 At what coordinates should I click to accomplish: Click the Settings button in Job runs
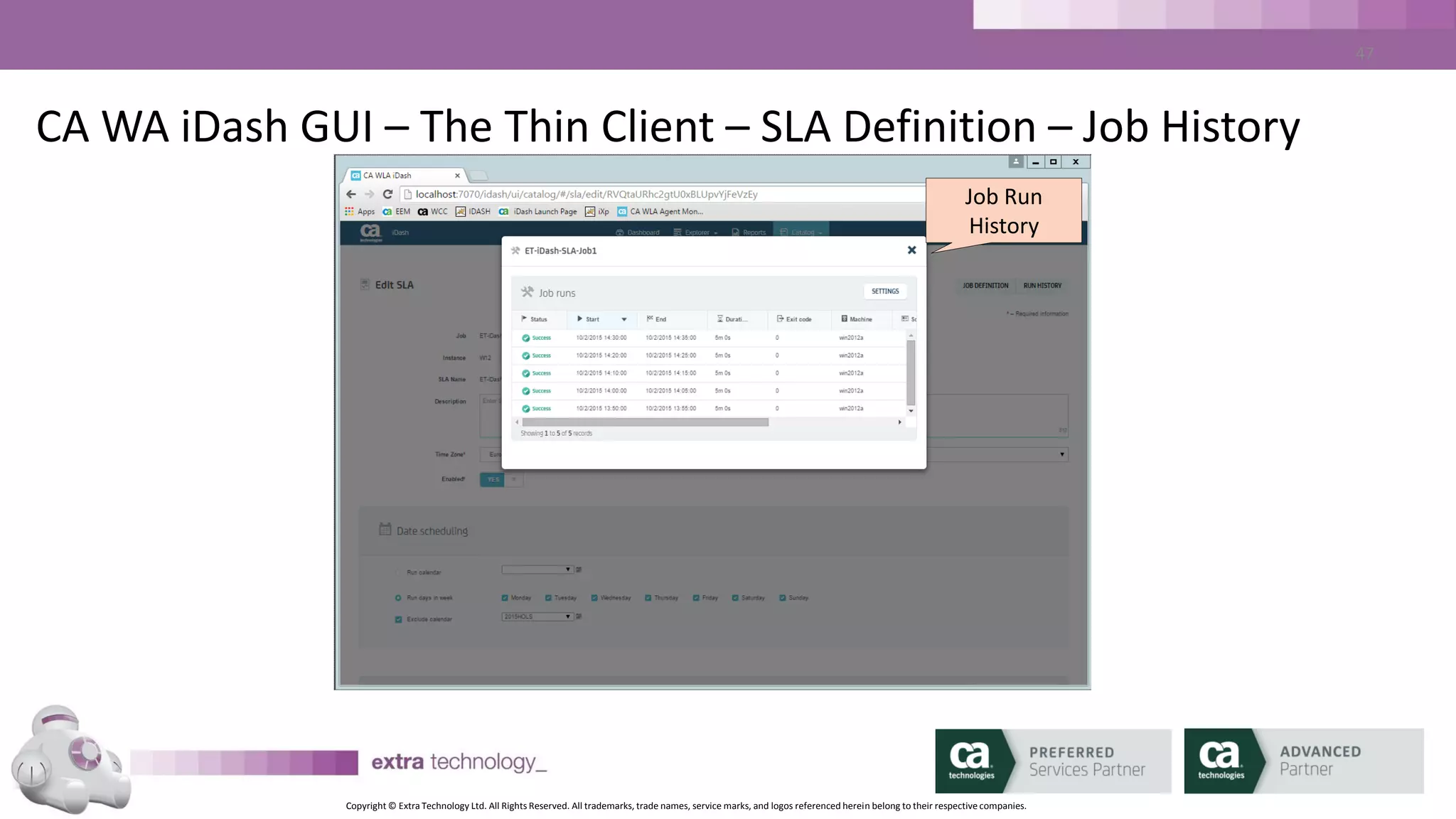[884, 291]
